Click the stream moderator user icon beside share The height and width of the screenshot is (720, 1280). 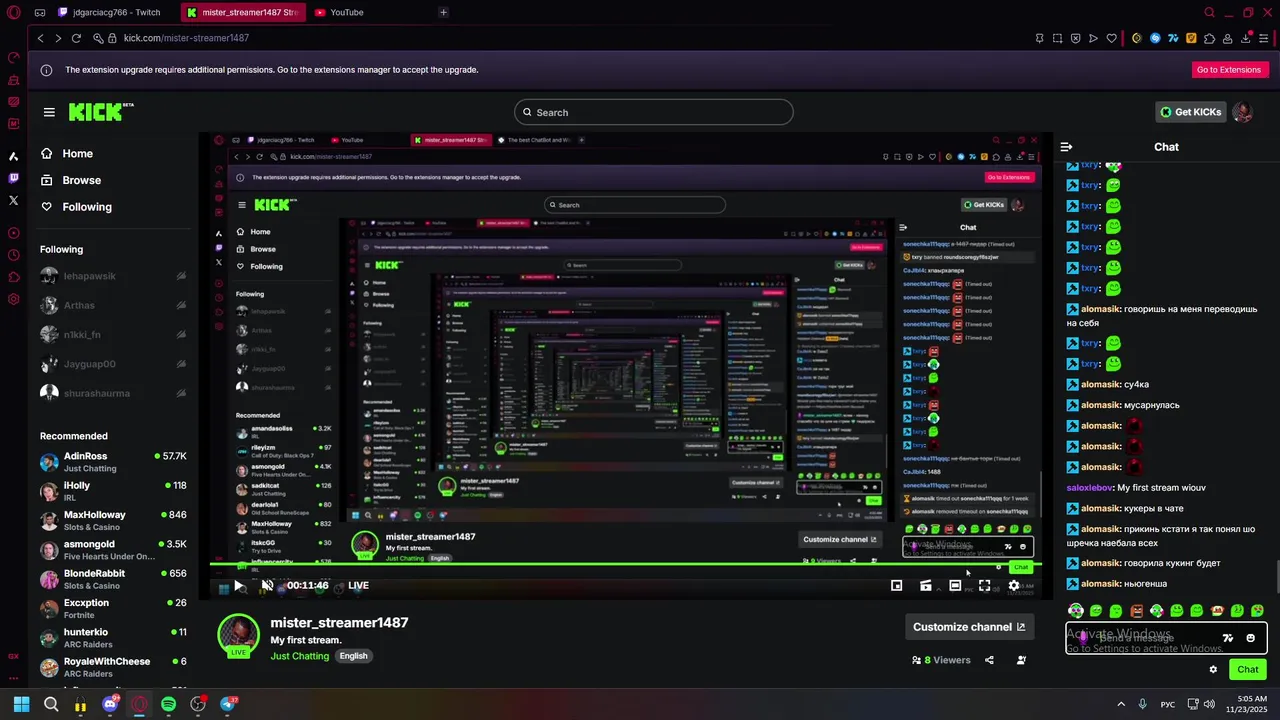click(1021, 660)
